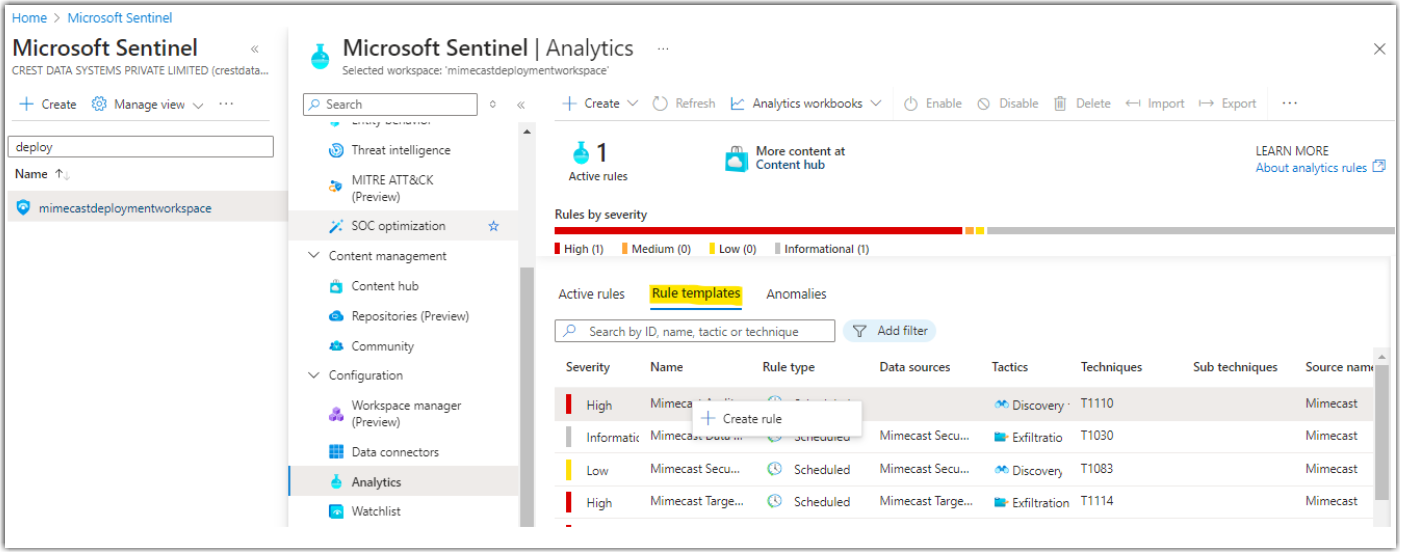Click the rules table vertical scrollbar
This screenshot has height=553, width=1401.
pos(1382,433)
